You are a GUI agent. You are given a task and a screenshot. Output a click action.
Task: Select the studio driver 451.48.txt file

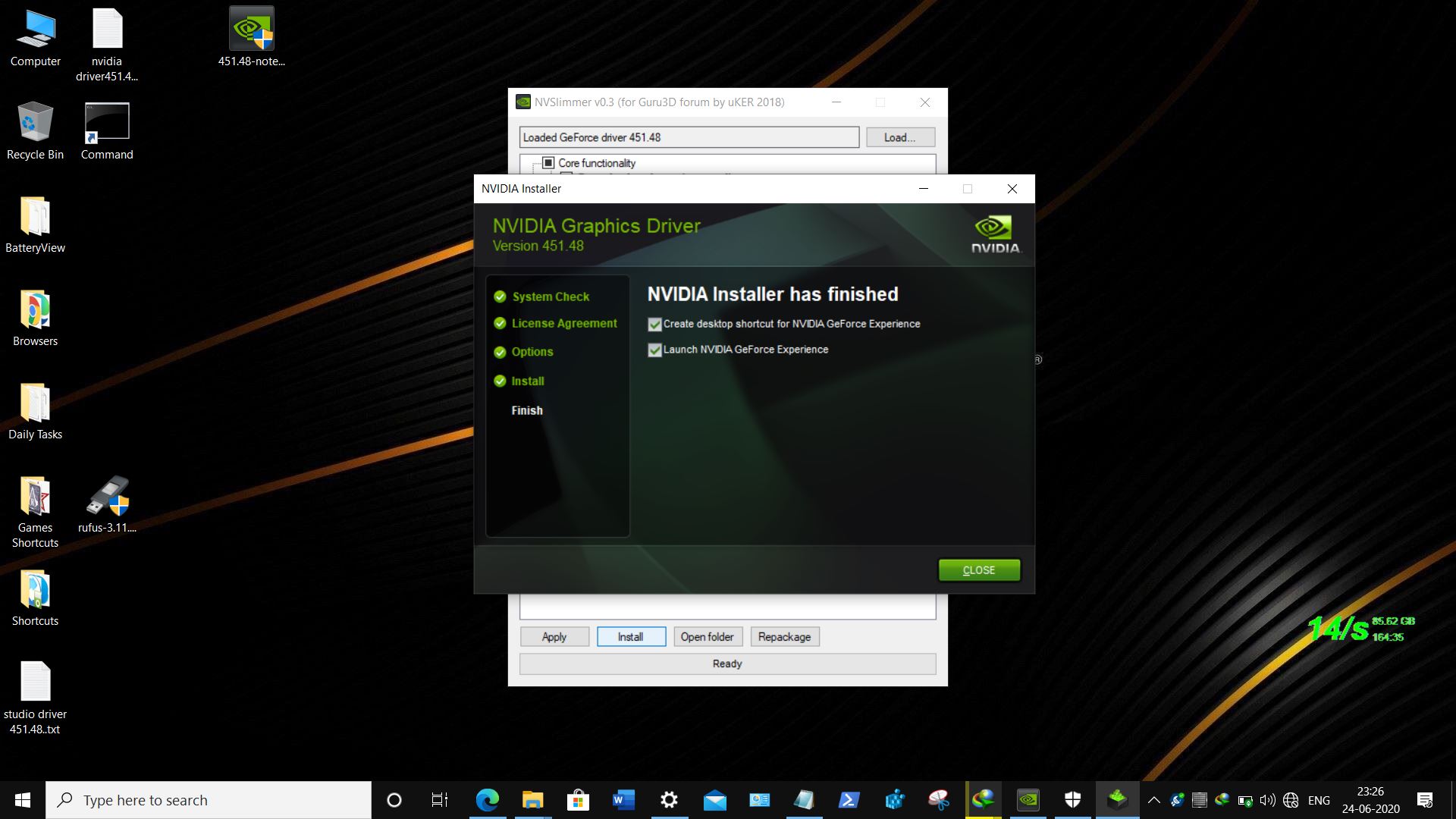pos(35,698)
